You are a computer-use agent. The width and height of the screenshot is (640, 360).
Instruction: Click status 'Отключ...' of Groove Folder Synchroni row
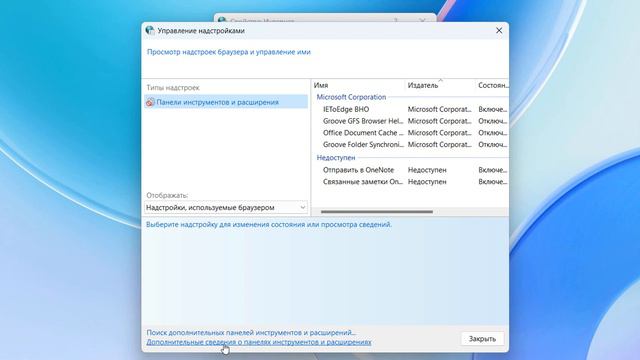pyautogui.click(x=493, y=144)
